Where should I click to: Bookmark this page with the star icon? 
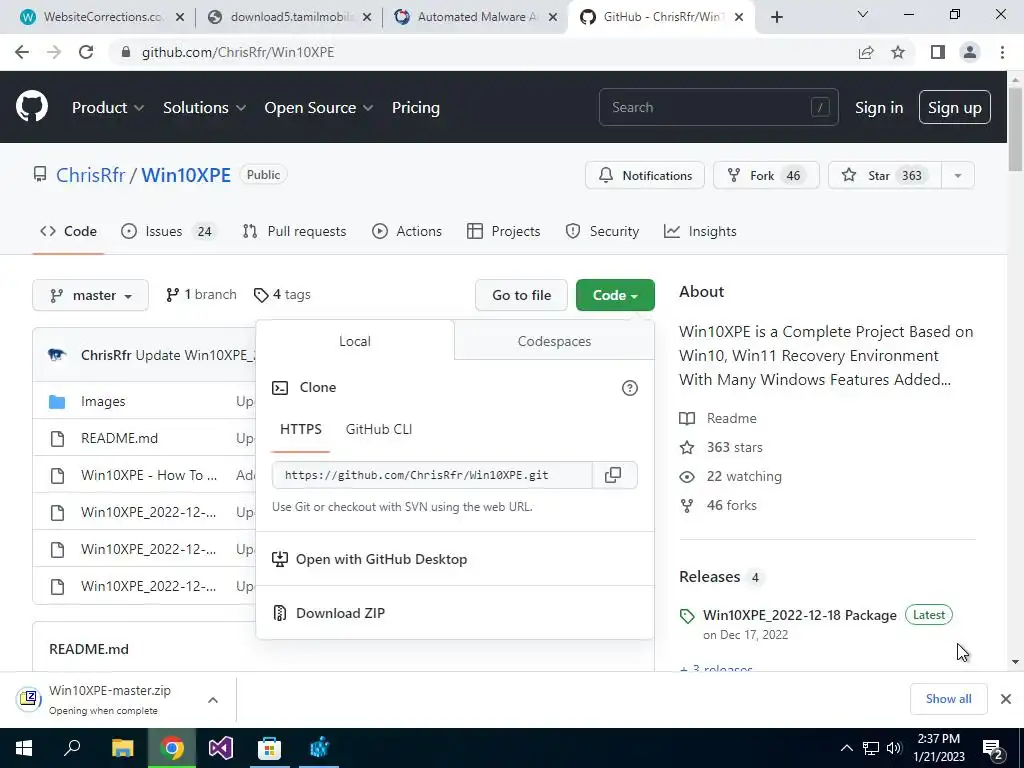(x=898, y=52)
